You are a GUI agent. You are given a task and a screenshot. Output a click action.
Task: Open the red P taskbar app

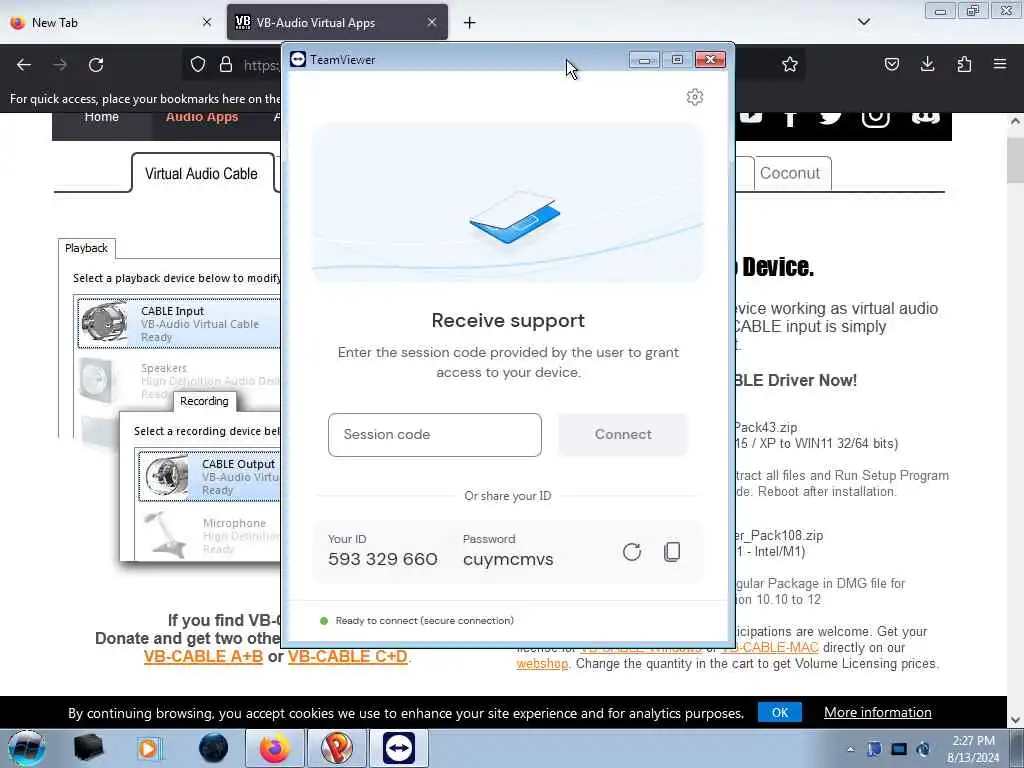(337, 748)
